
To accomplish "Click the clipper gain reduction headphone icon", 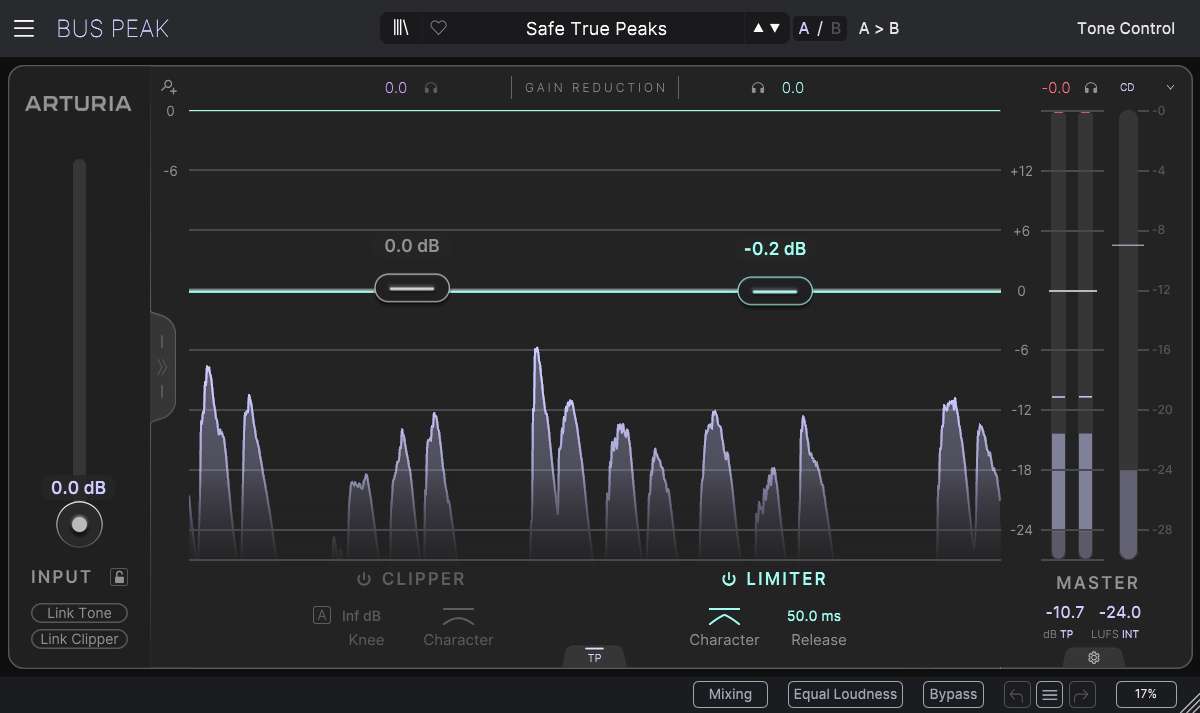I will pyautogui.click(x=431, y=88).
